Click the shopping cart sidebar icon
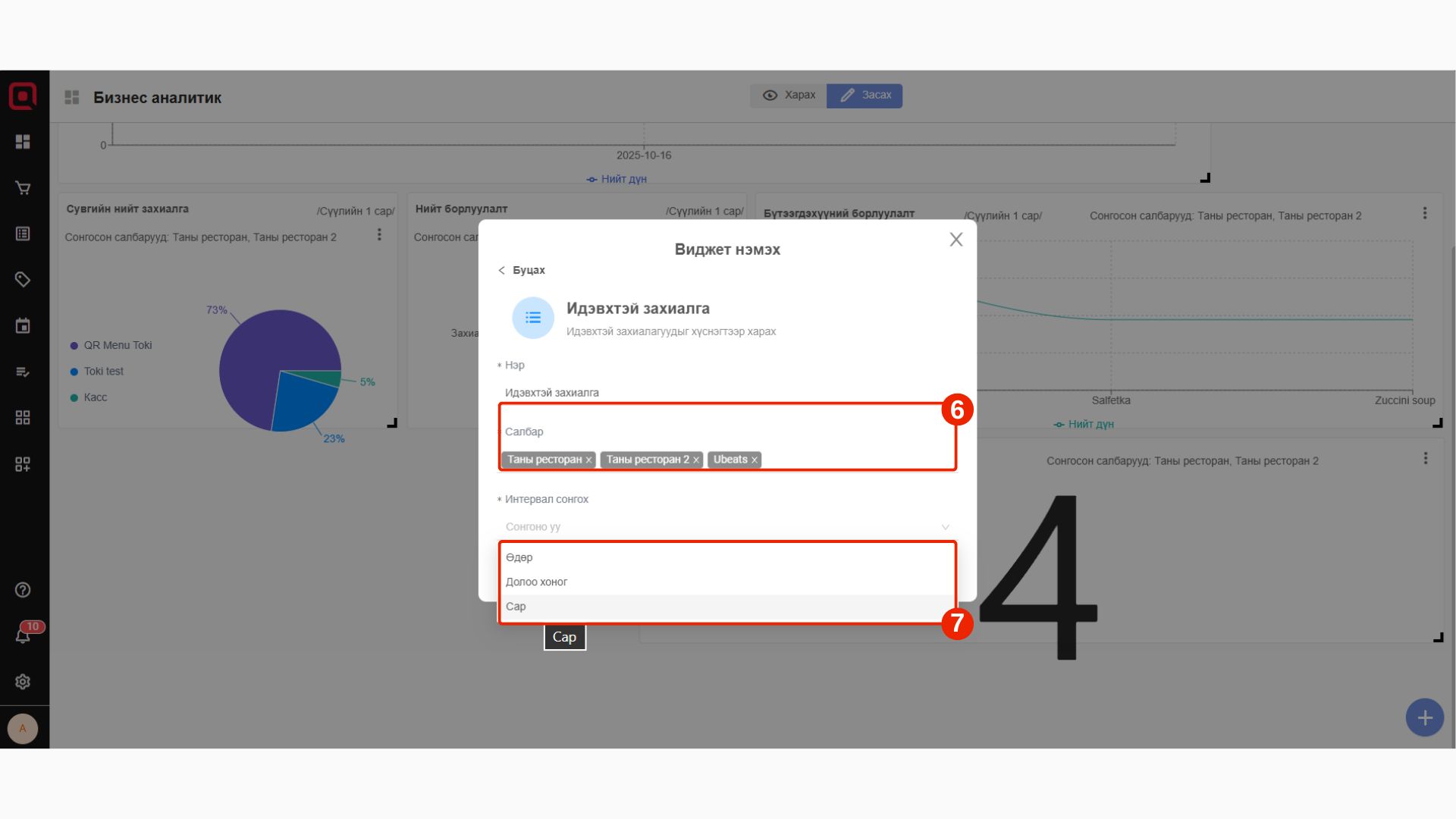1456x819 pixels. (x=23, y=188)
